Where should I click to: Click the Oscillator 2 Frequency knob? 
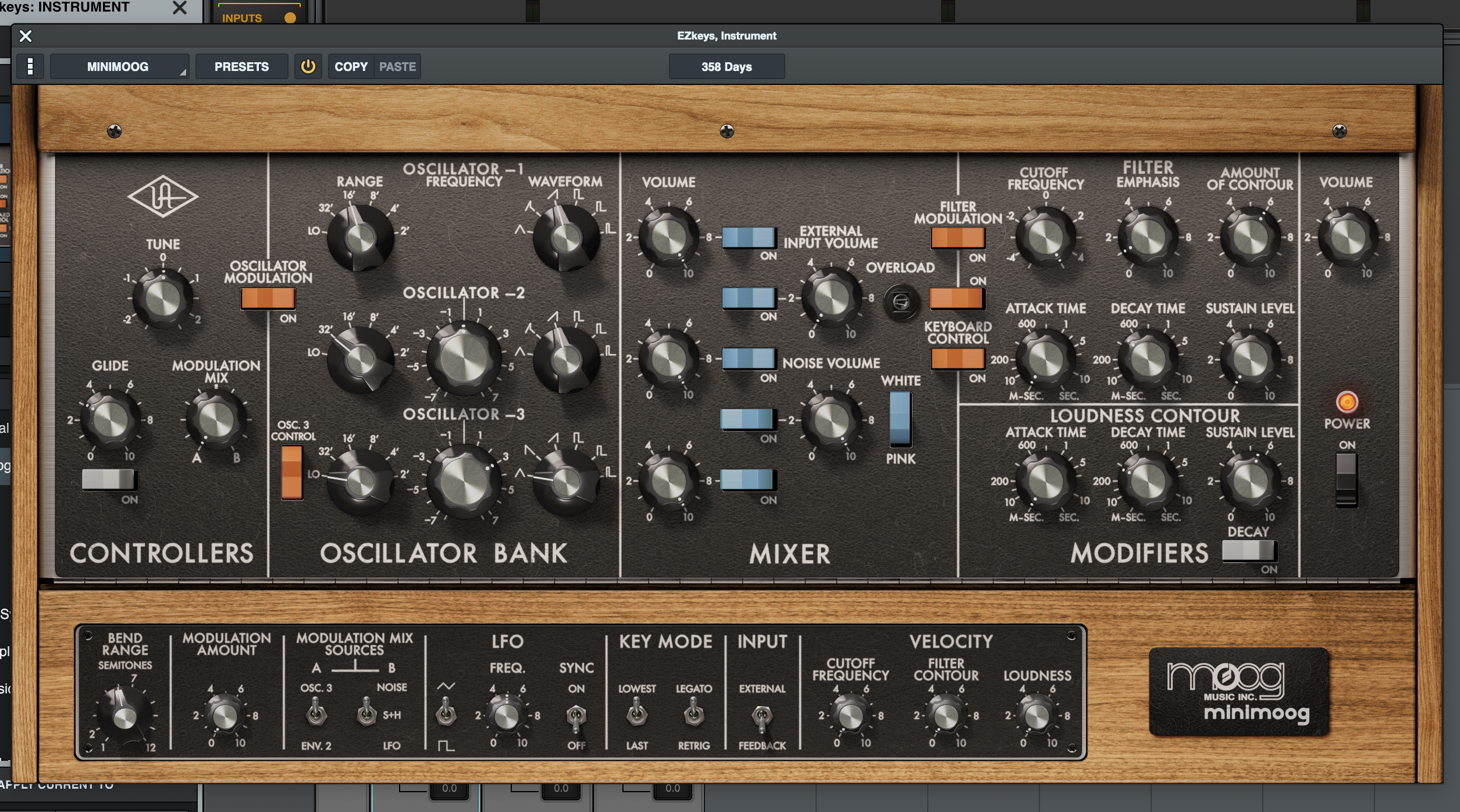tap(464, 359)
